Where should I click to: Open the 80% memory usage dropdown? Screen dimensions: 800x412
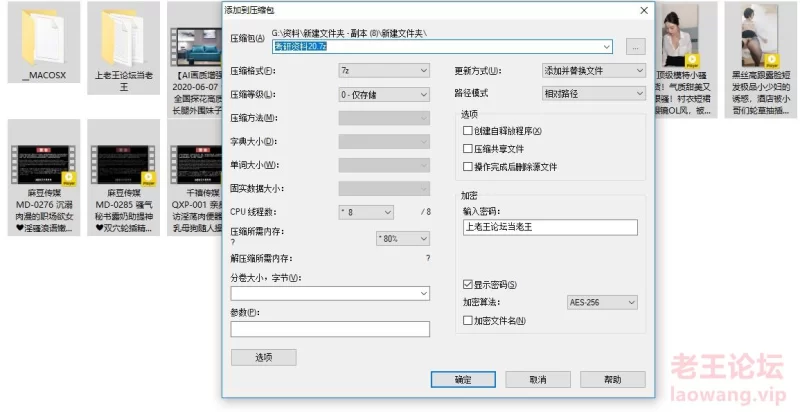click(x=403, y=238)
